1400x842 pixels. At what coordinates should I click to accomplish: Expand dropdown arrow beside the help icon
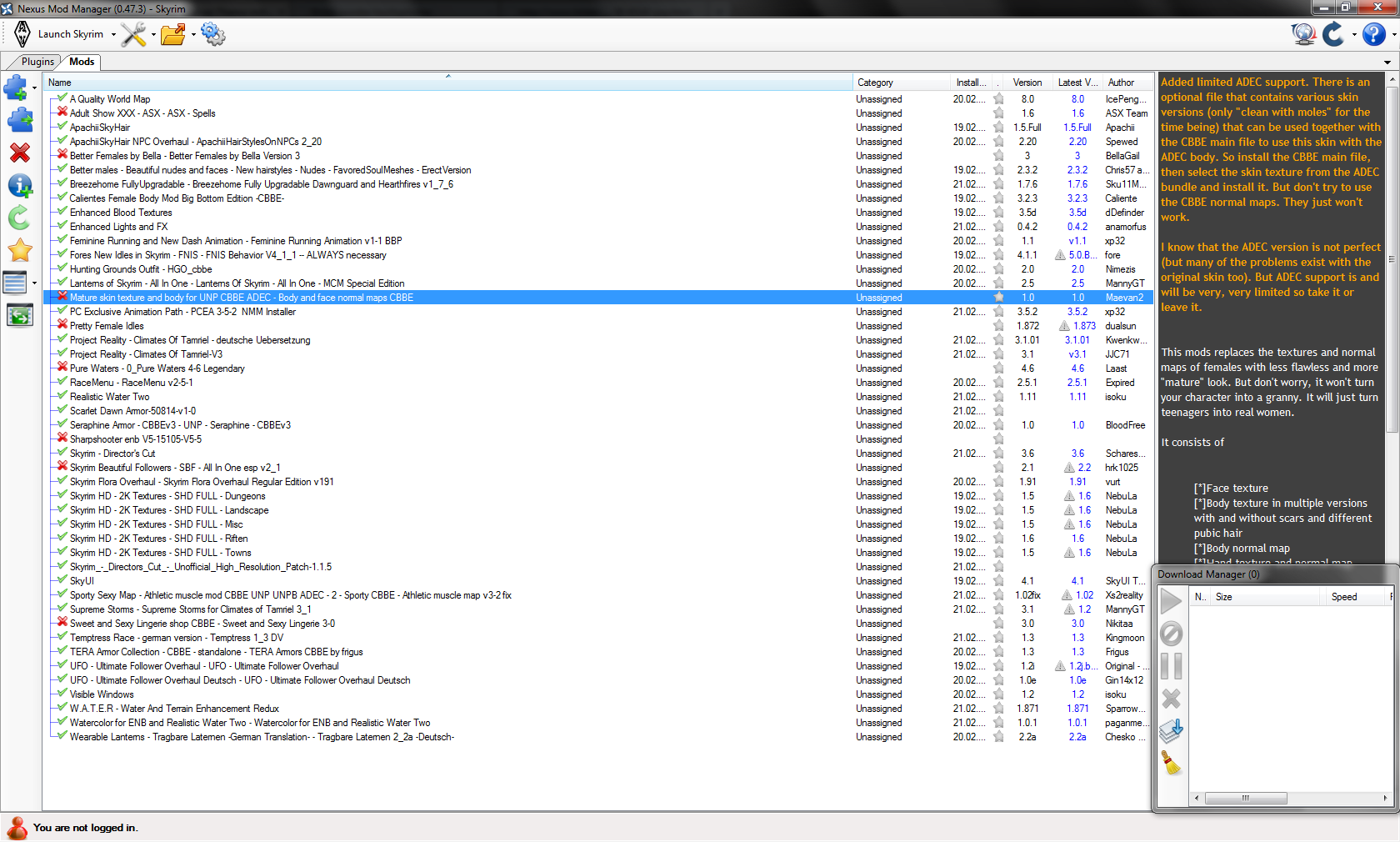point(1393,35)
